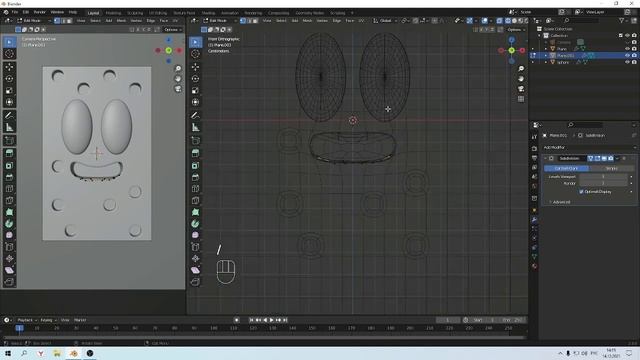The image size is (640, 360).
Task: Open Options dropdown in left viewport
Action: point(173,30)
